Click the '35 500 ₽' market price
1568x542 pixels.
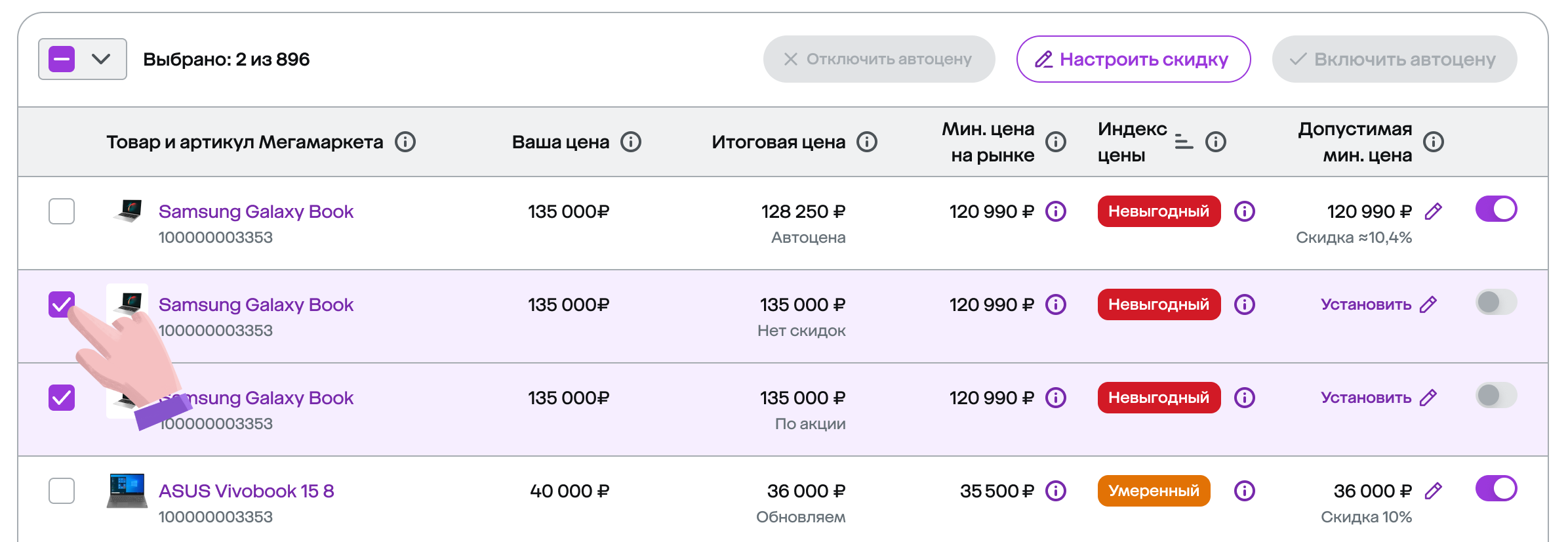[x=997, y=491]
